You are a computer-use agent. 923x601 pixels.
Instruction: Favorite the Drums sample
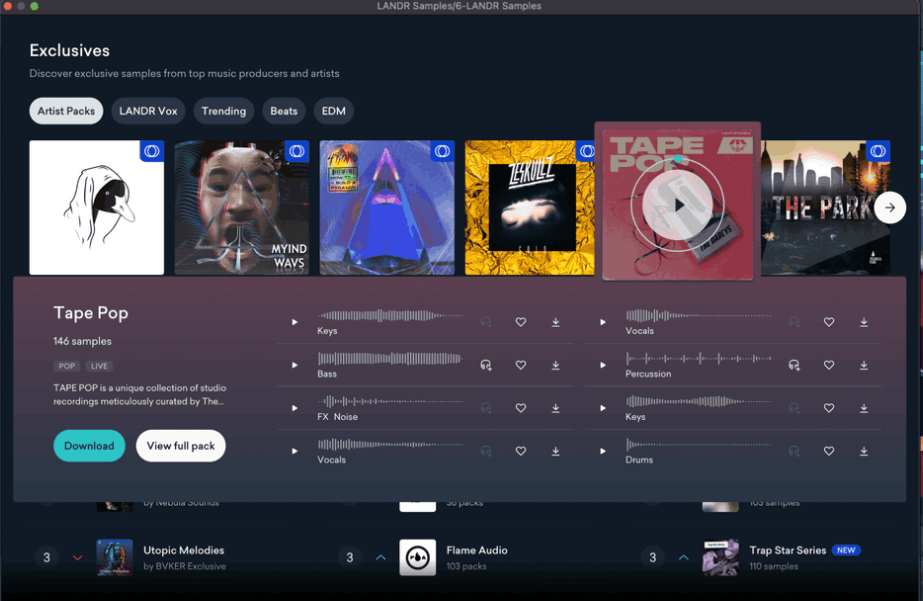pyautogui.click(x=829, y=451)
